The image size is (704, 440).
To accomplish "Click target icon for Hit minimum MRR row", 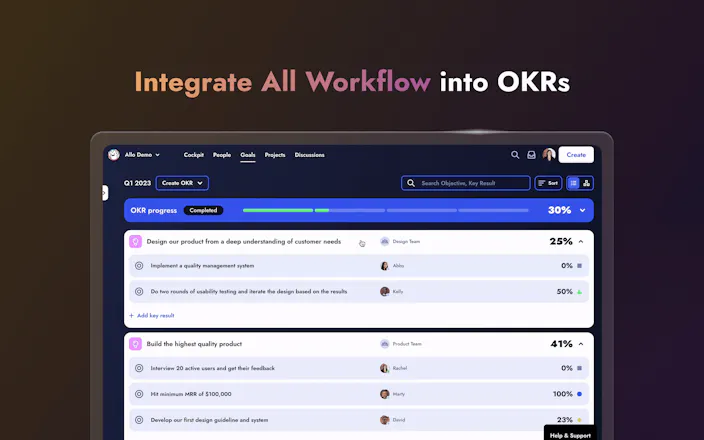I will pyautogui.click(x=139, y=394).
